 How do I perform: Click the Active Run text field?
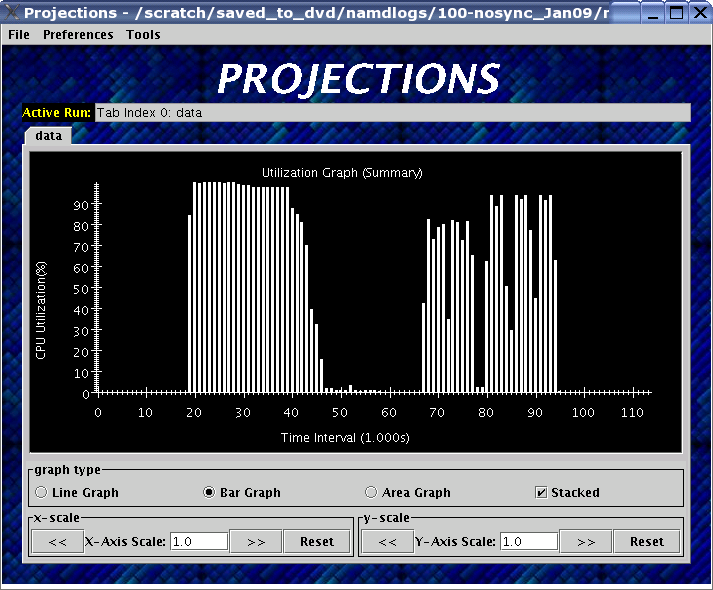tap(391, 112)
